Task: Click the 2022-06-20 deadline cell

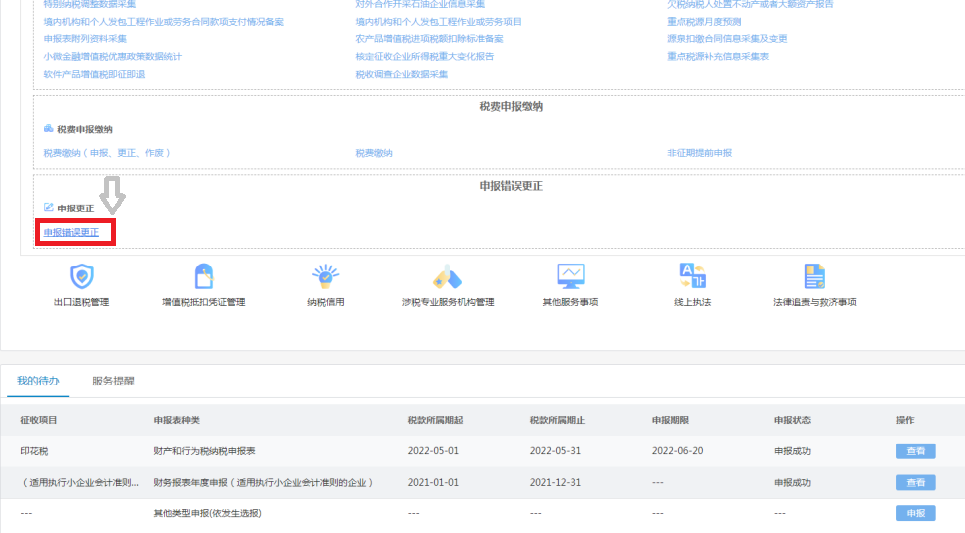Action: [678, 451]
